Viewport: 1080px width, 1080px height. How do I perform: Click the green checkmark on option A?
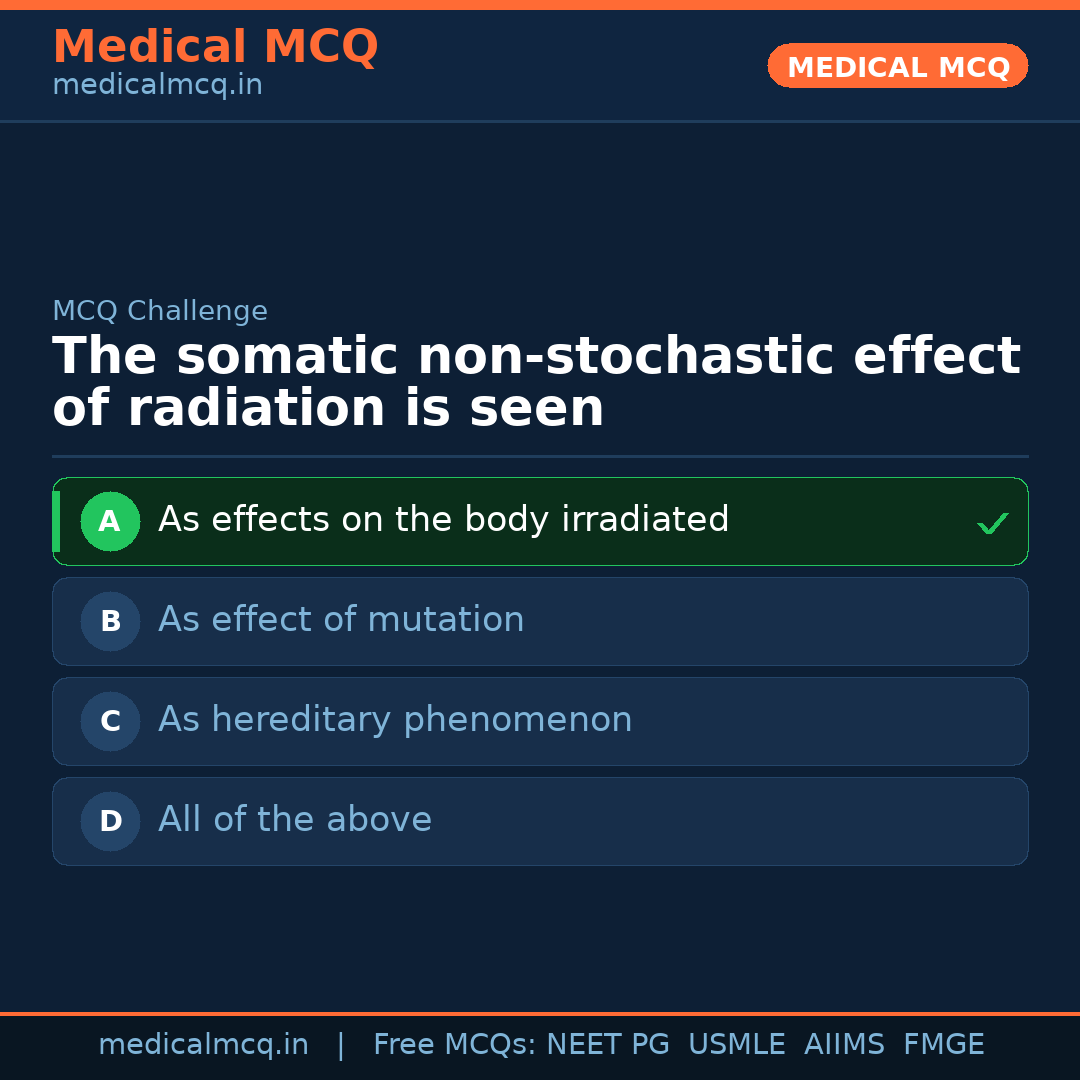click(x=992, y=523)
